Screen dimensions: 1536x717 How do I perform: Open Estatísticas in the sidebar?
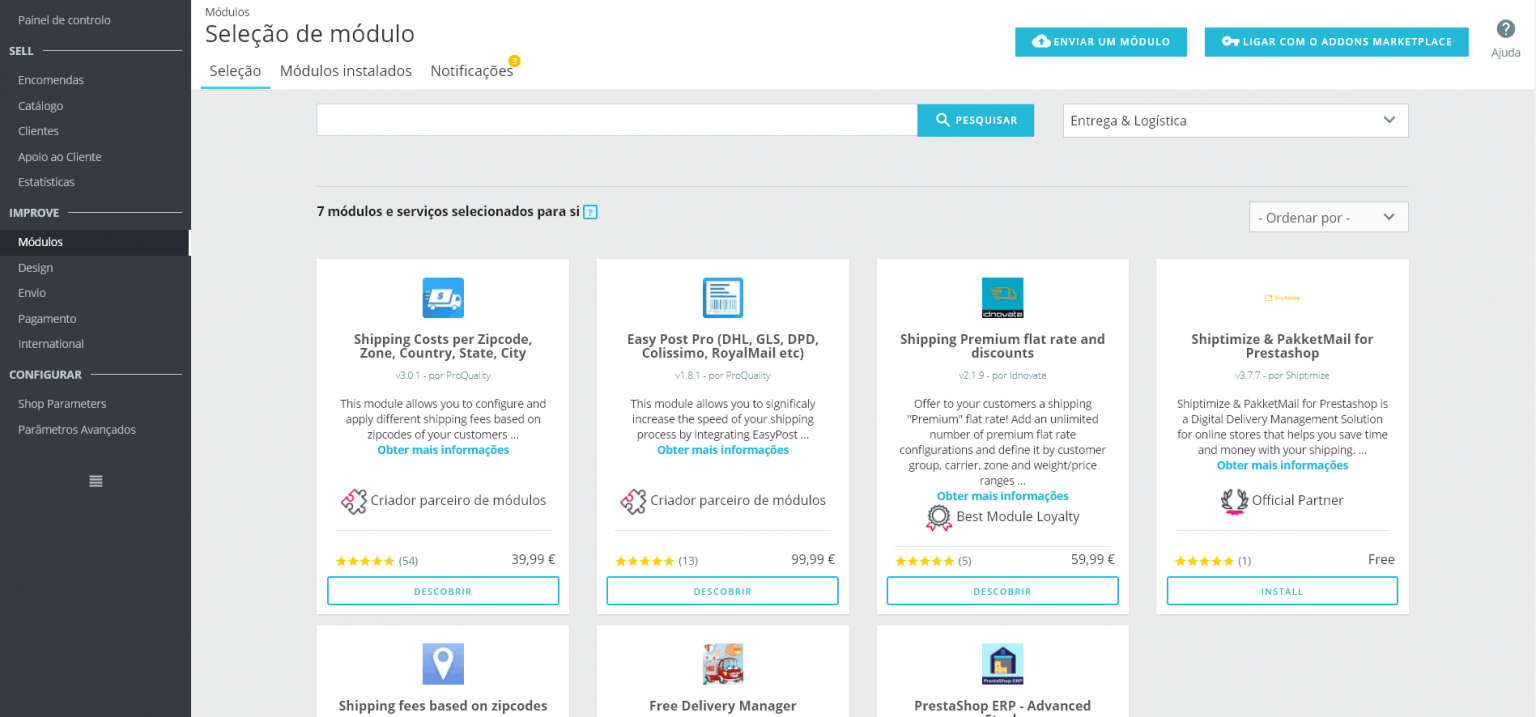click(46, 182)
